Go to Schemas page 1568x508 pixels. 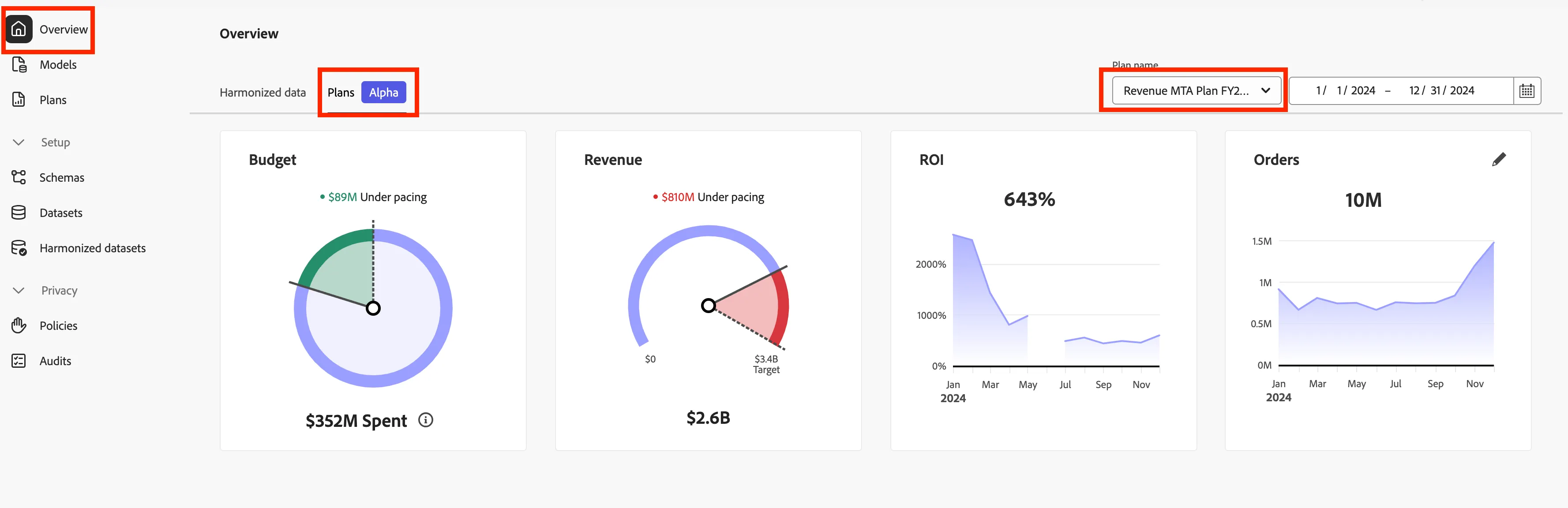(x=61, y=178)
